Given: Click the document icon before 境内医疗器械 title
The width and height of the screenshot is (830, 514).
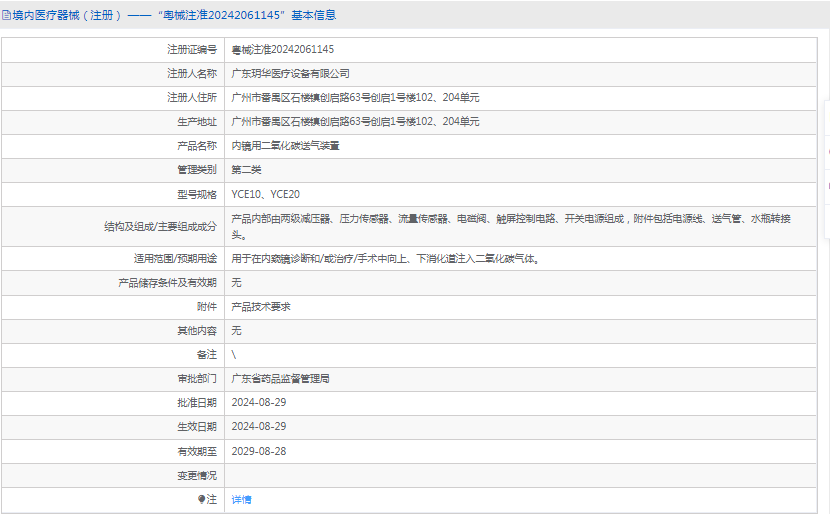Looking at the screenshot, I should [x=6, y=15].
